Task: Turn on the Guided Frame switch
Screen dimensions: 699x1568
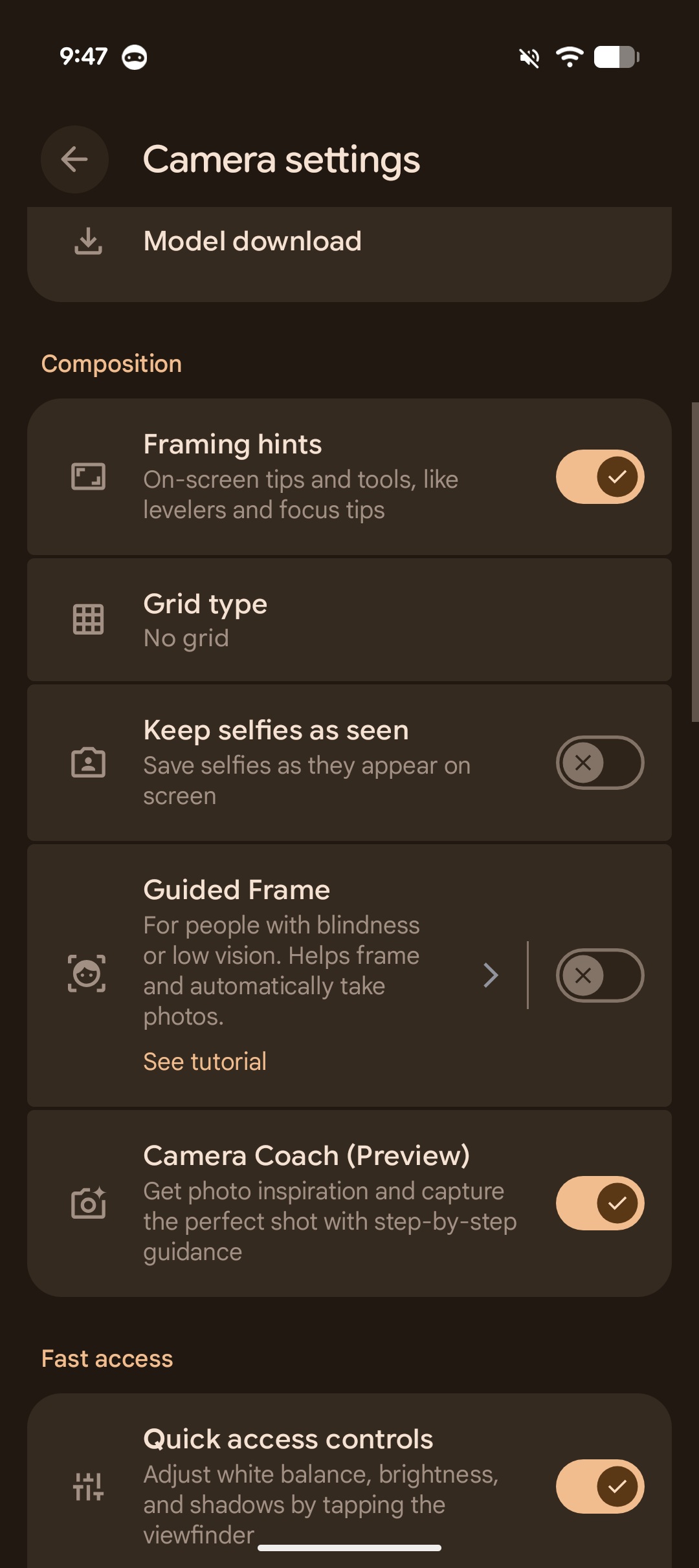Action: coord(600,975)
